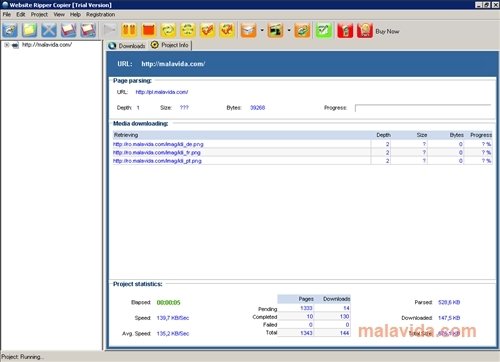Click the Avg. Speed value 135,2 KB/Sec
The height and width of the screenshot is (362, 500).
coord(173,334)
